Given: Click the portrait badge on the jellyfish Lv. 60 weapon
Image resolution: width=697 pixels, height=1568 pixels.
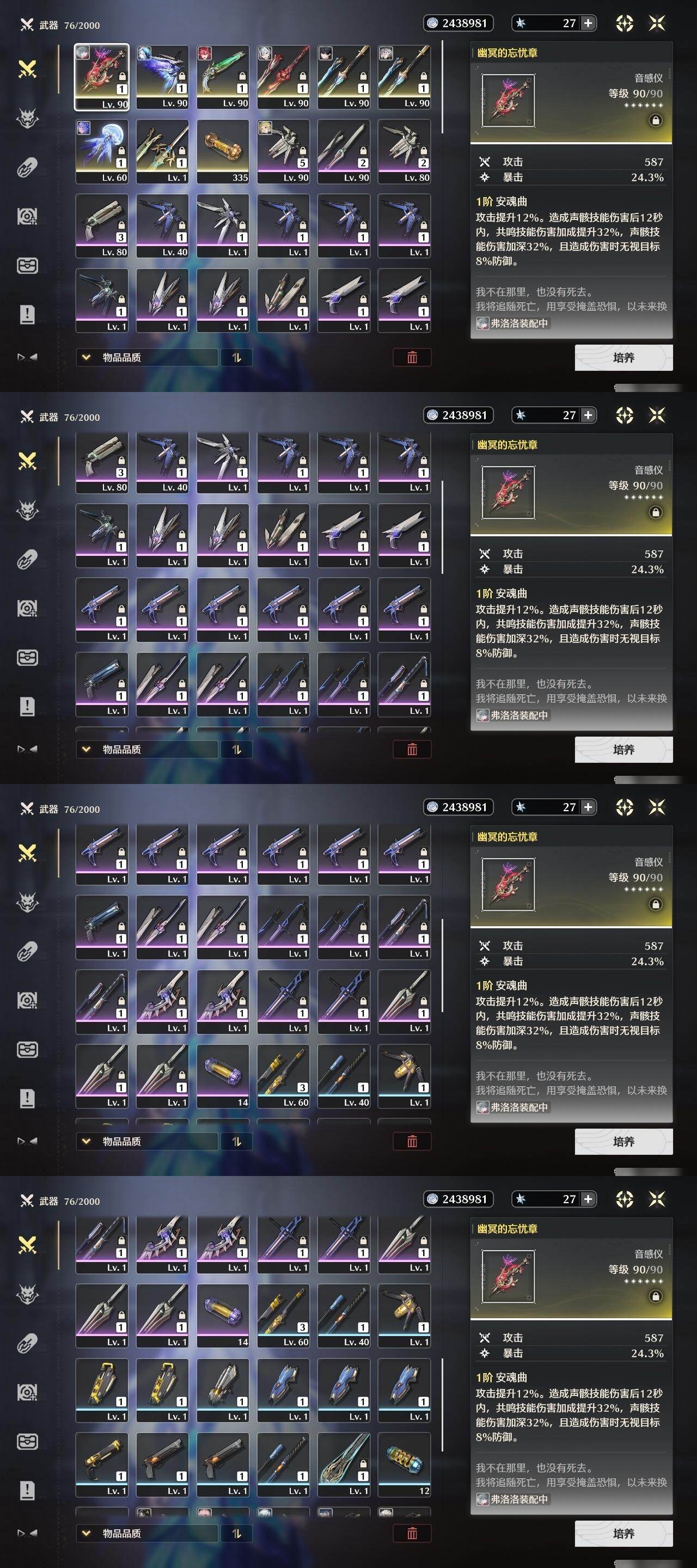Looking at the screenshot, I should (83, 127).
